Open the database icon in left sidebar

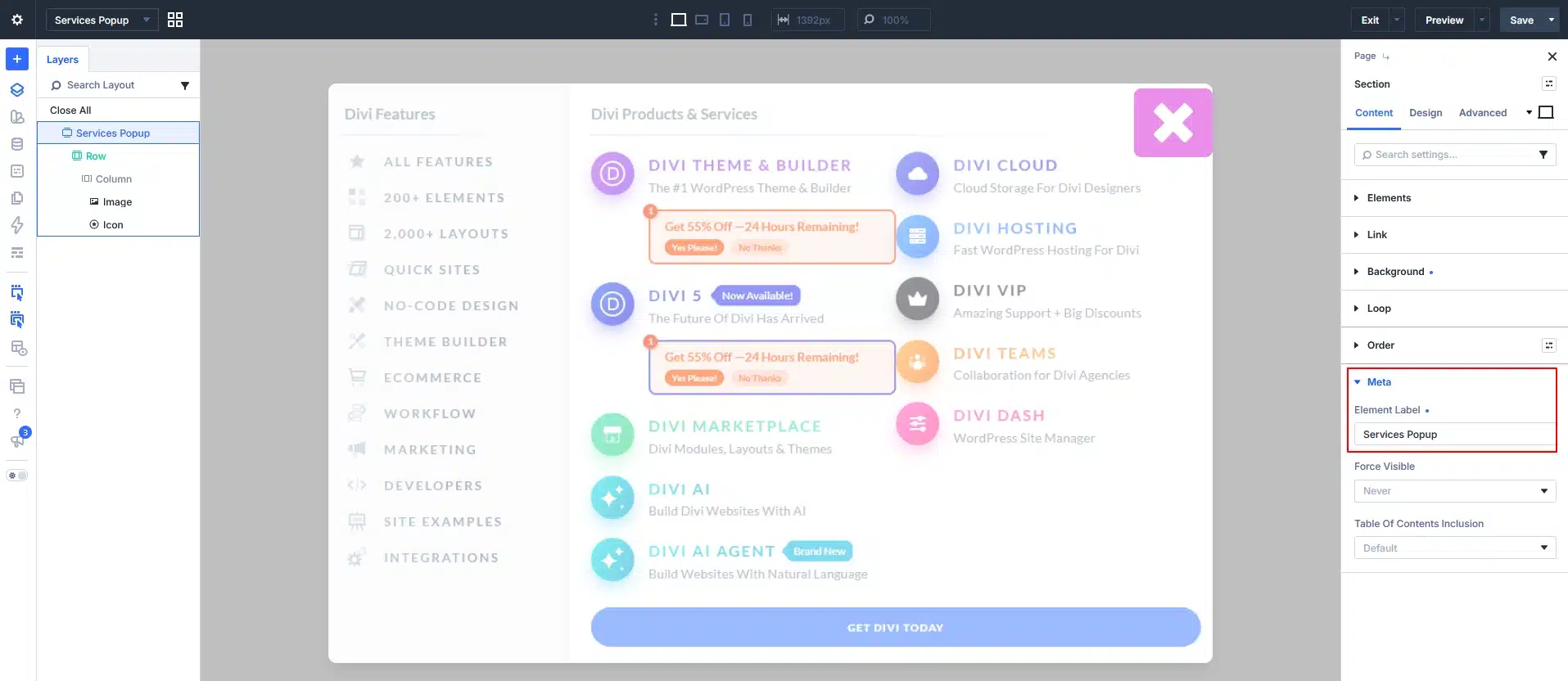(x=17, y=144)
